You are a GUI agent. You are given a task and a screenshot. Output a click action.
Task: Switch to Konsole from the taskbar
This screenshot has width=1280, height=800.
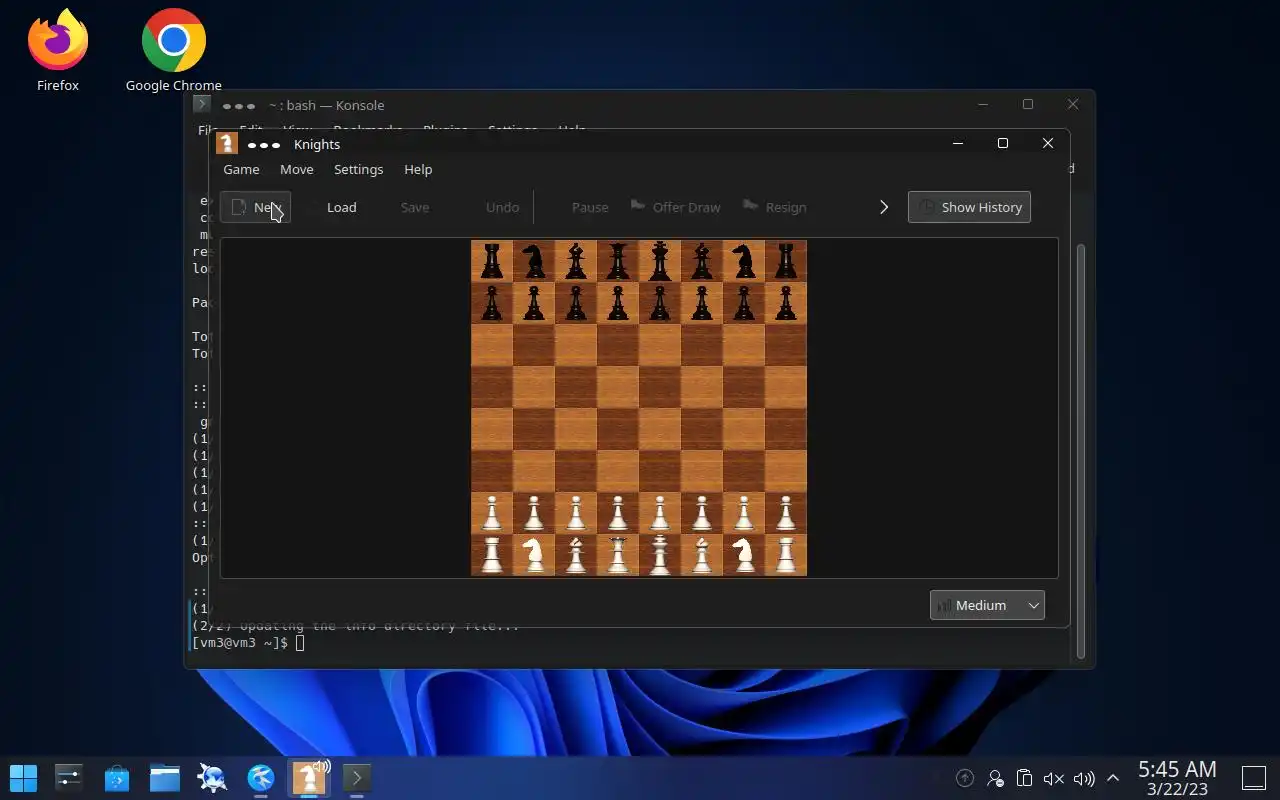coord(357,777)
